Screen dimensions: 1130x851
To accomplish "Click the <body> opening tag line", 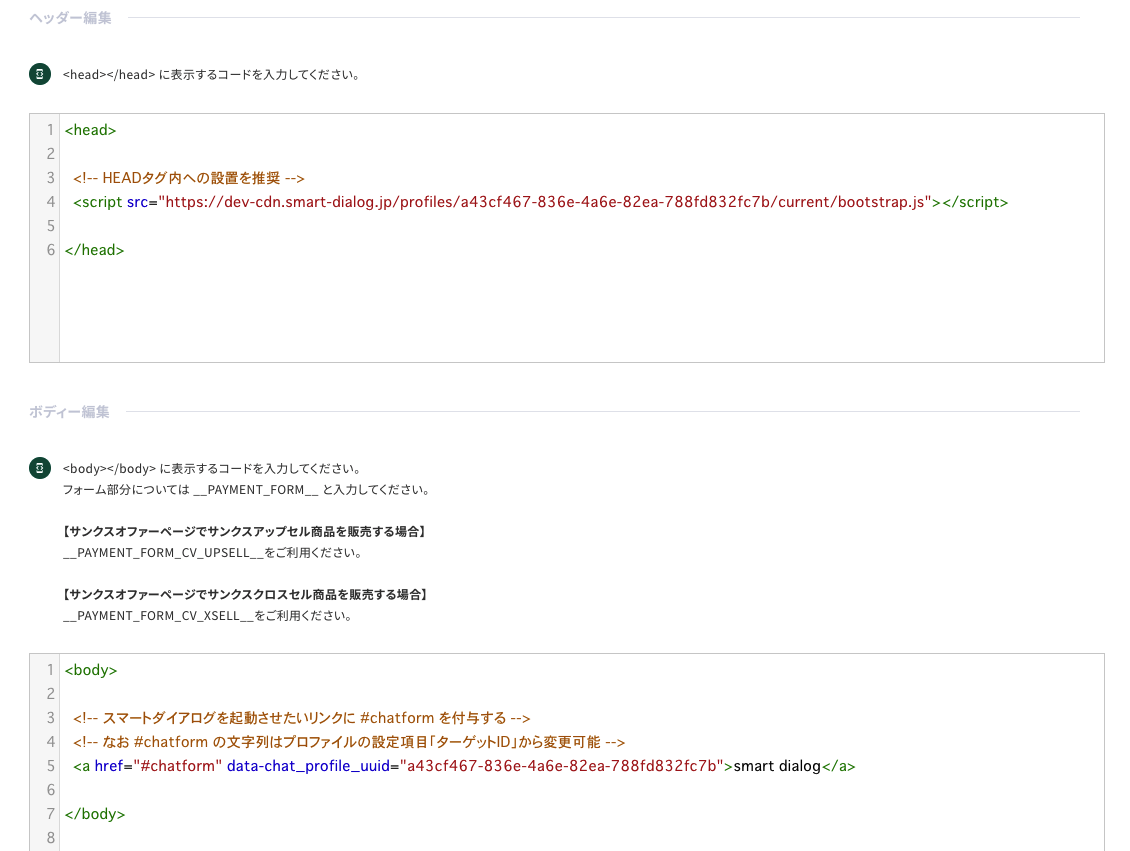I will point(91,669).
